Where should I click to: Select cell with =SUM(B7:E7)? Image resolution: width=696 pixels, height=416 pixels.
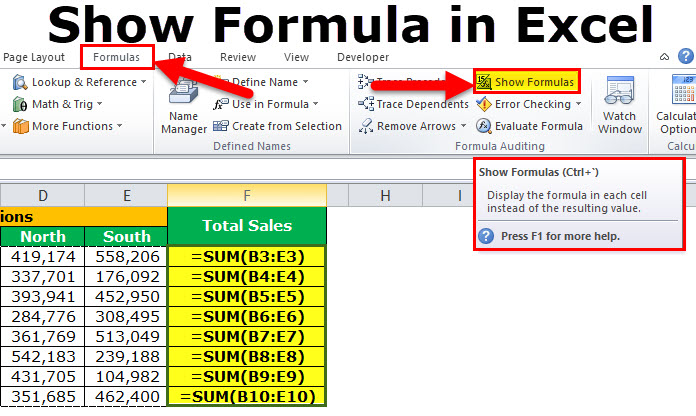pos(247,337)
